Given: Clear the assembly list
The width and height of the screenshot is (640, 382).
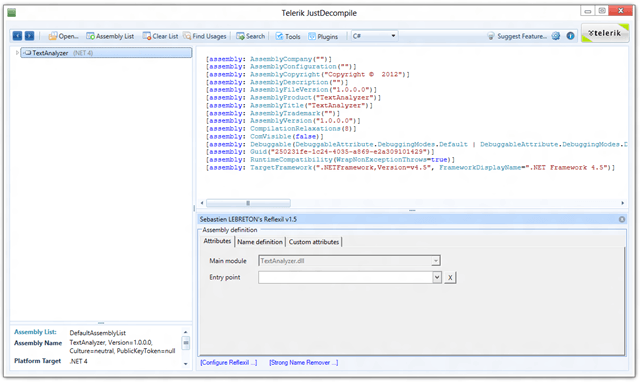Looking at the screenshot, I should [x=160, y=36].
